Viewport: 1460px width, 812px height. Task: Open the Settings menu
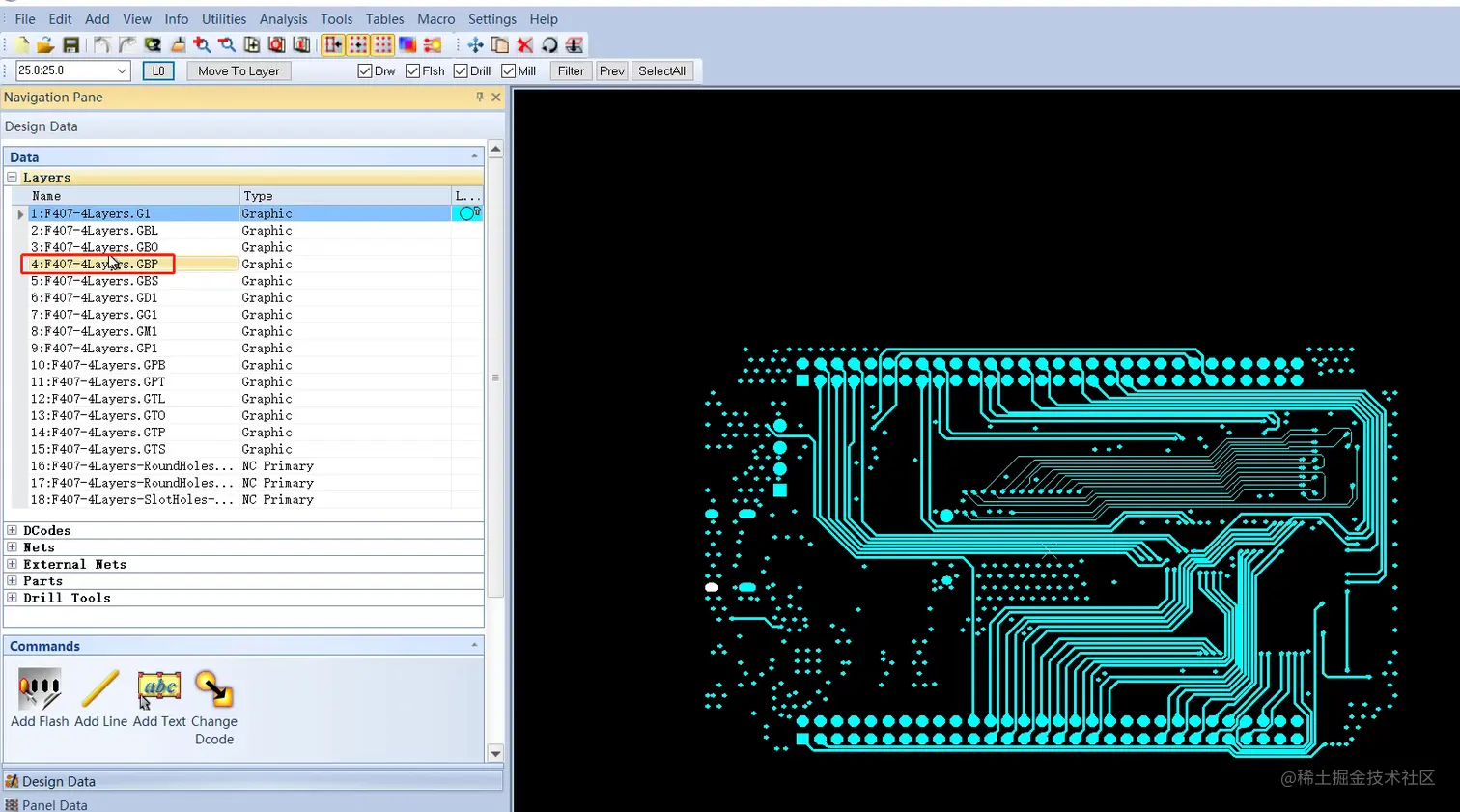click(x=492, y=19)
